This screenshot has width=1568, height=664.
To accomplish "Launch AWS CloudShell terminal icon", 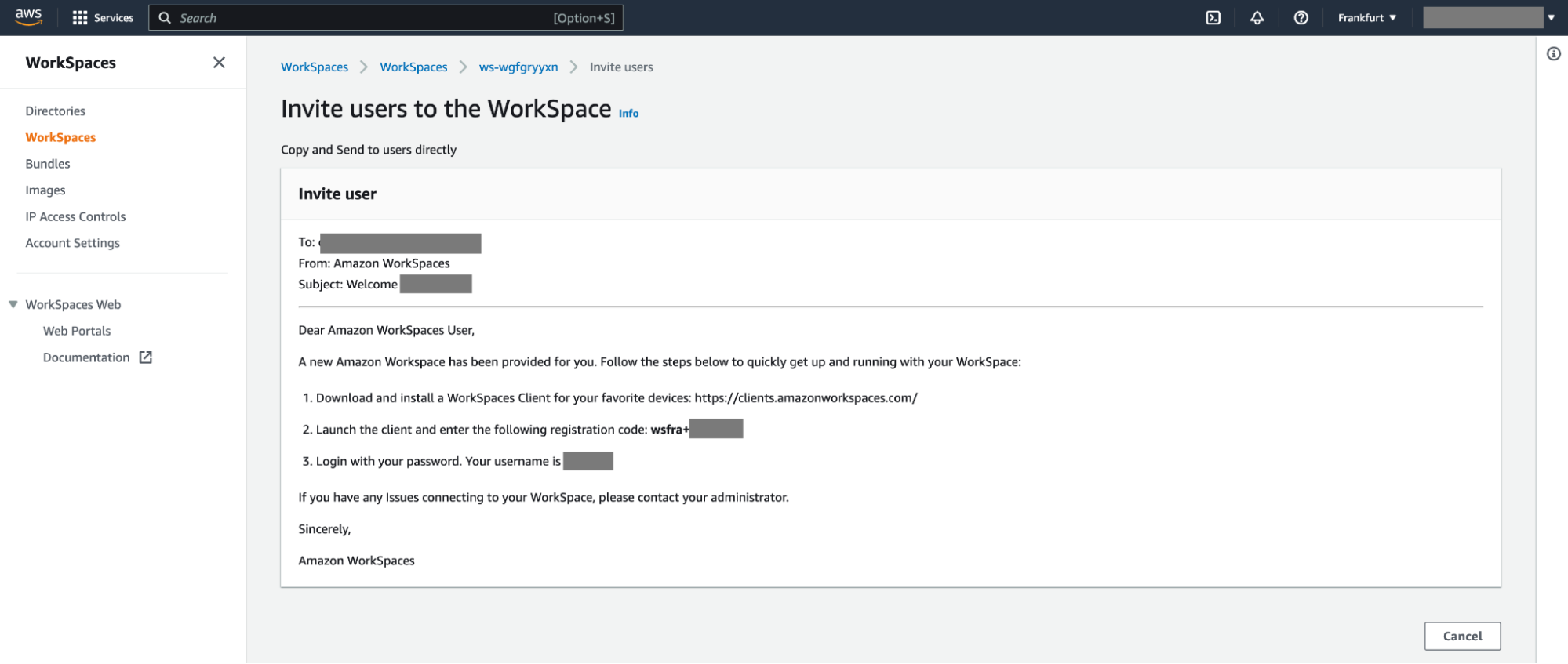I will pos(1213,17).
